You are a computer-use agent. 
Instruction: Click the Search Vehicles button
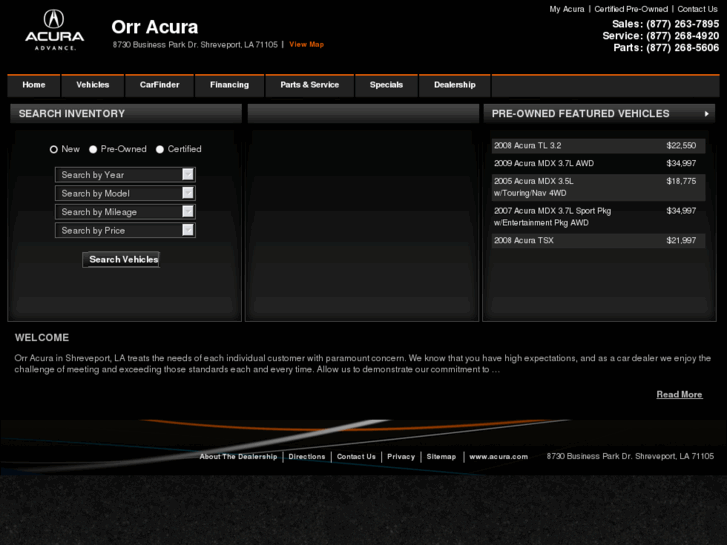[121, 260]
